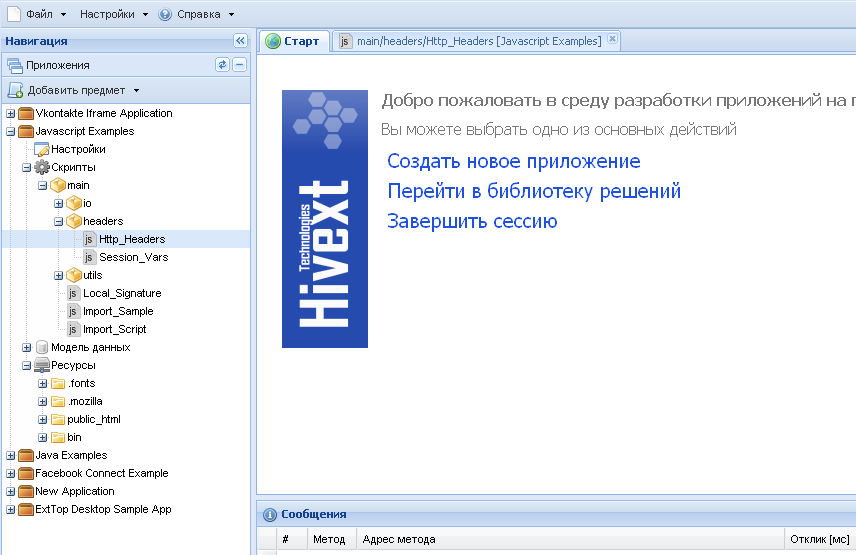Expand the Java Examples node
Screen dimensions: 856x555
10,456
